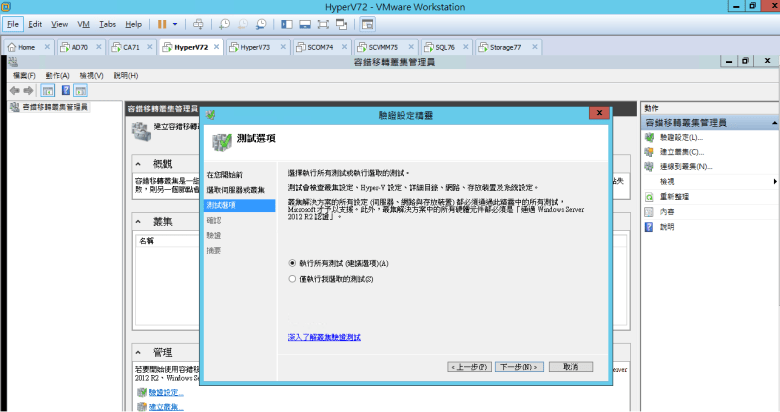
Task: Open 動作(A) menu in MMC
Action: 57,75
